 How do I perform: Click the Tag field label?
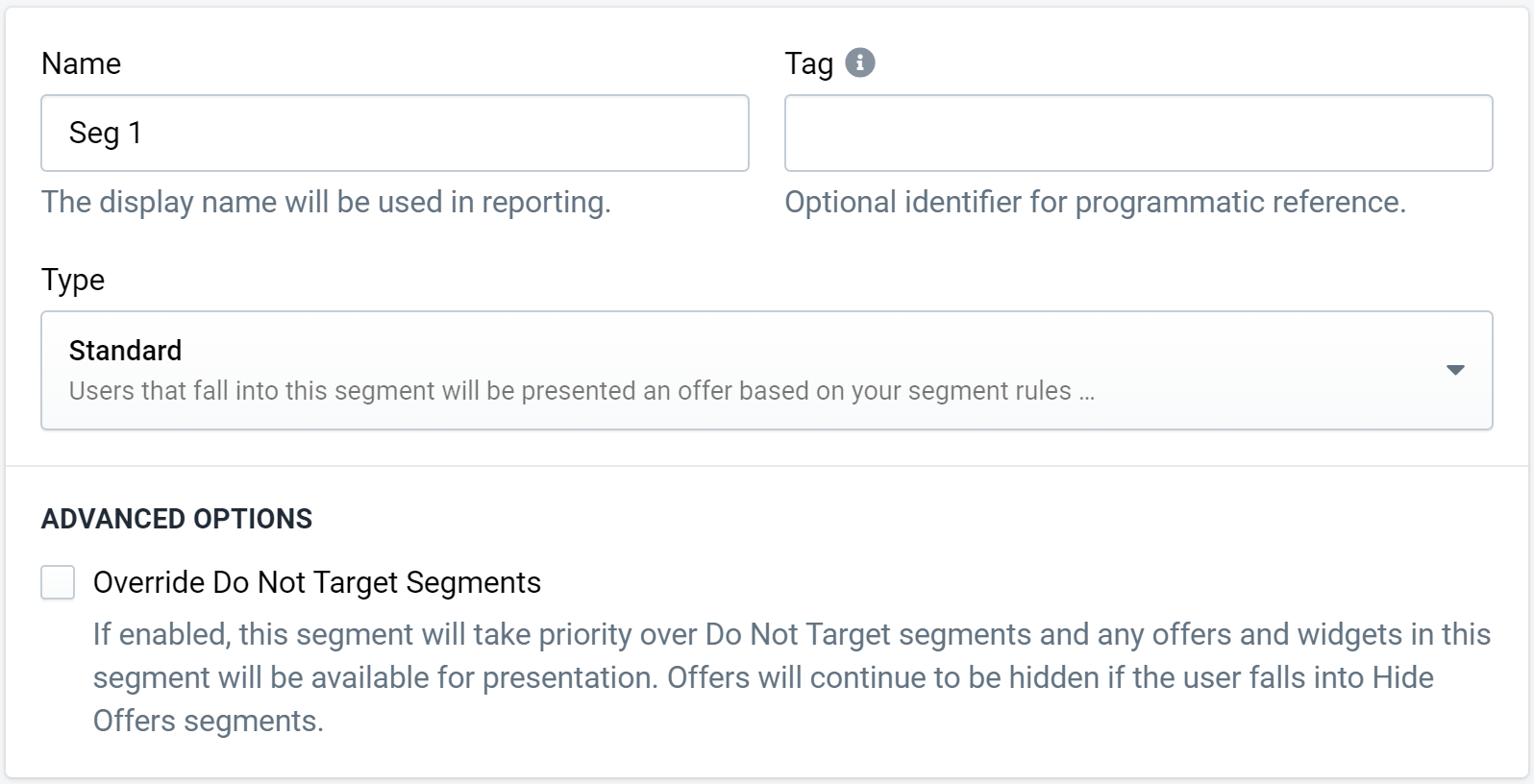pyautogui.click(x=809, y=63)
